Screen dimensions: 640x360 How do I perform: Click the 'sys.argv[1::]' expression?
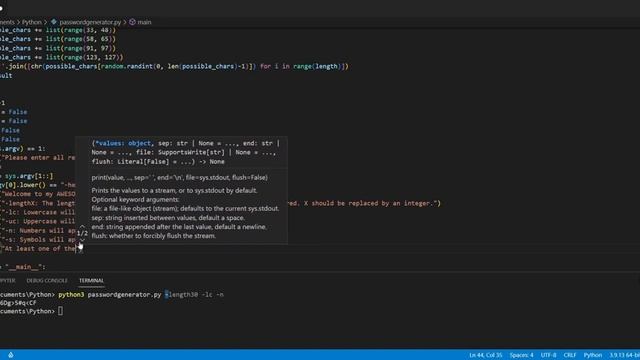click(29, 176)
